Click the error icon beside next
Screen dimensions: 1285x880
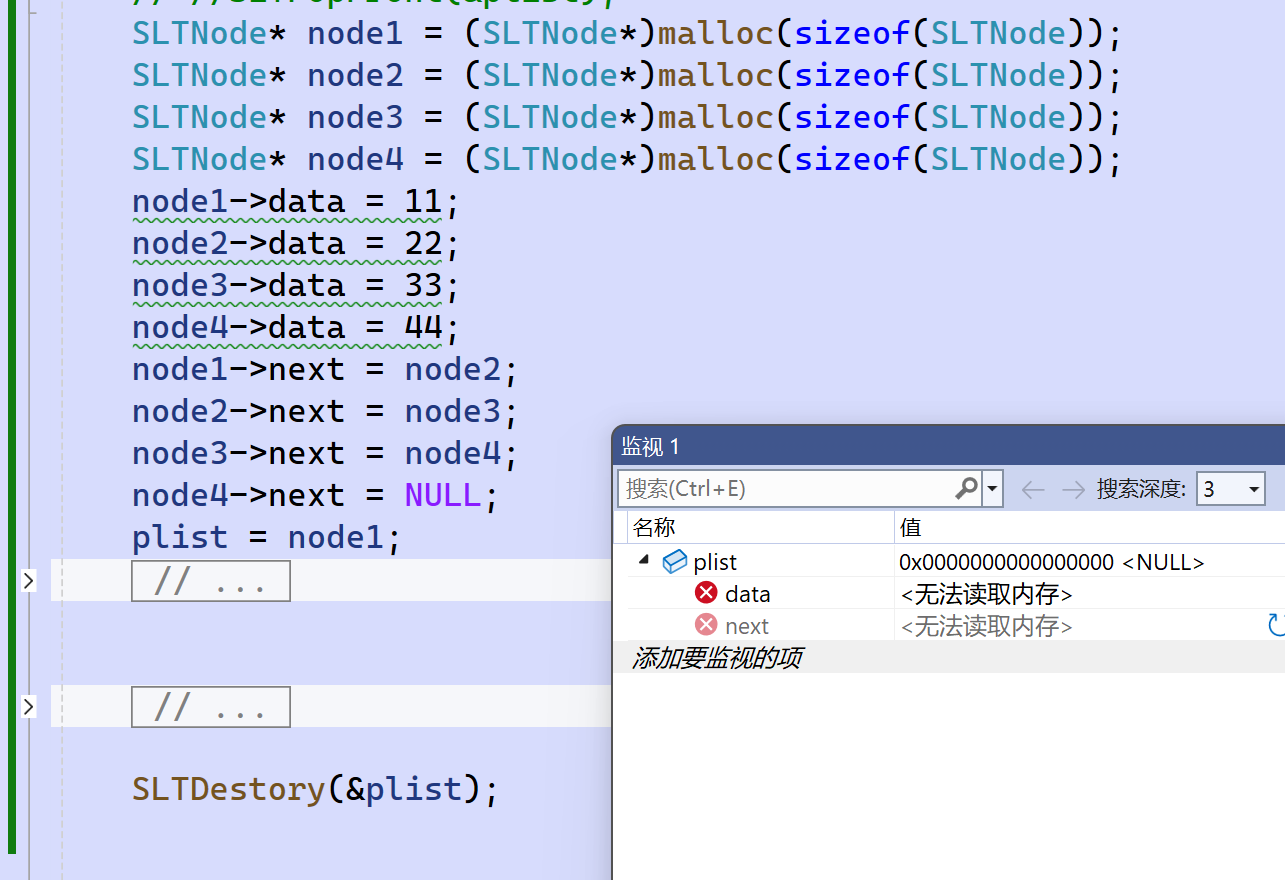click(706, 625)
